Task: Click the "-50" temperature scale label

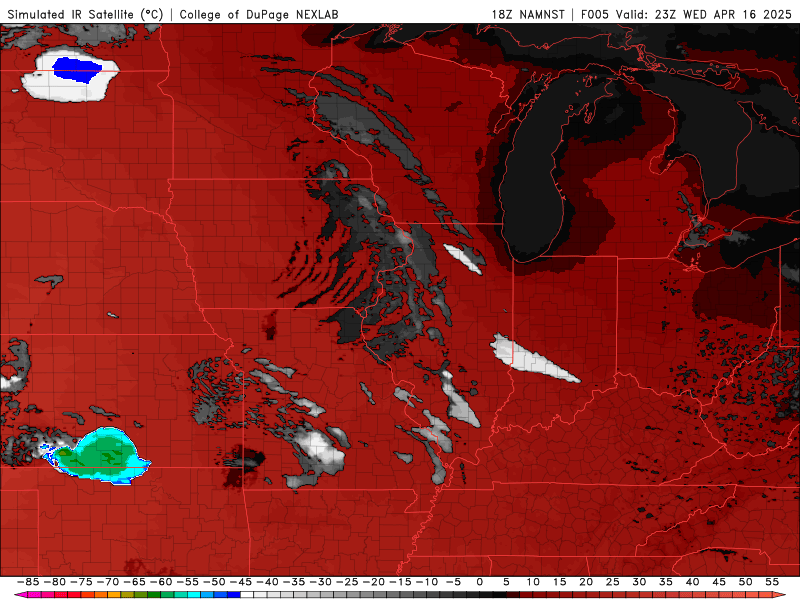Action: coord(214,582)
